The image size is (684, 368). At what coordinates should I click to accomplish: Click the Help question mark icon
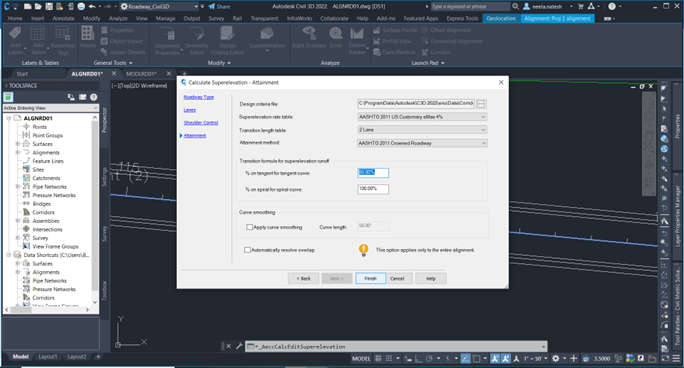[x=612, y=7]
